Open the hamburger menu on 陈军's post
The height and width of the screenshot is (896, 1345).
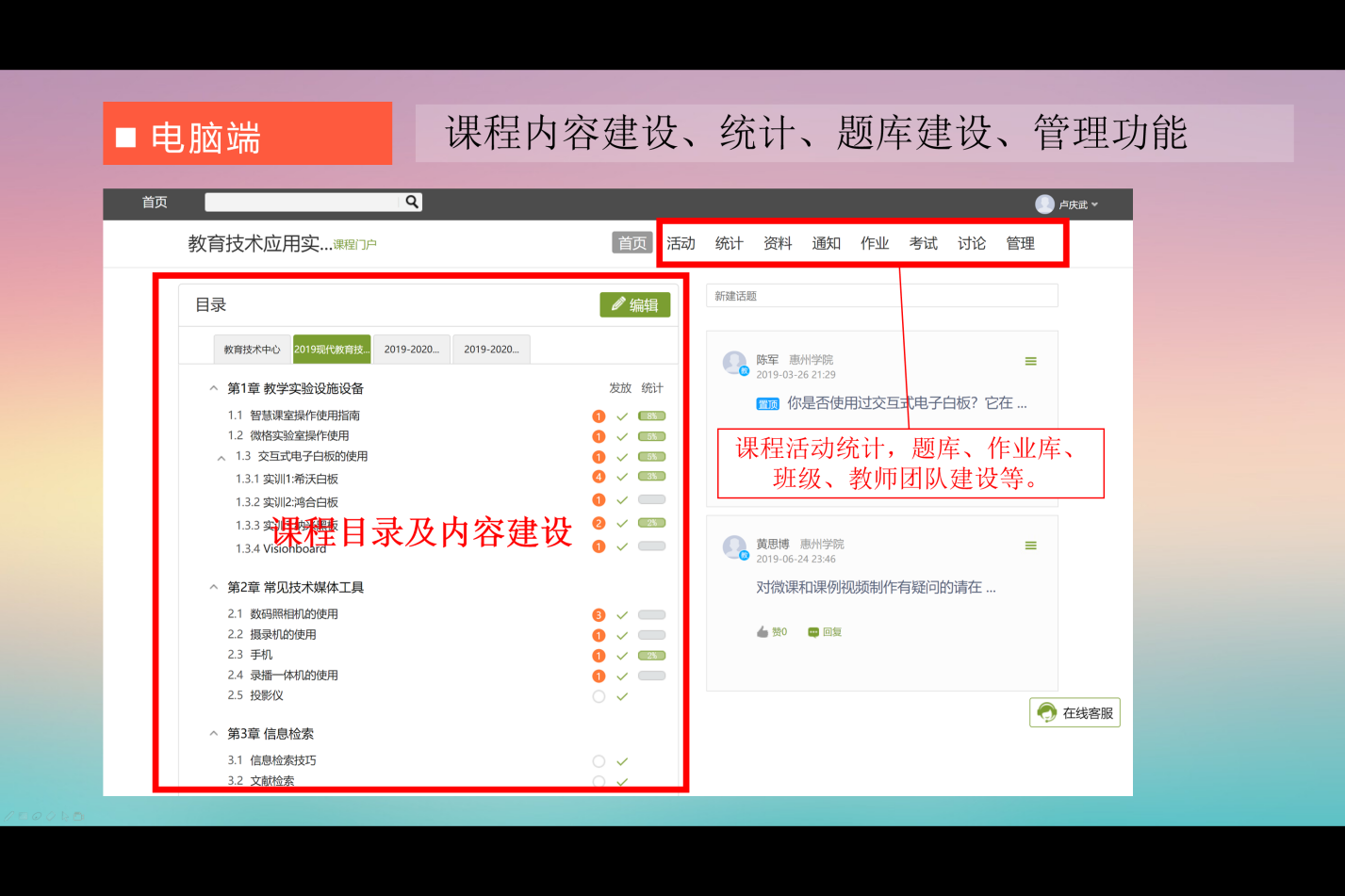click(x=1030, y=361)
